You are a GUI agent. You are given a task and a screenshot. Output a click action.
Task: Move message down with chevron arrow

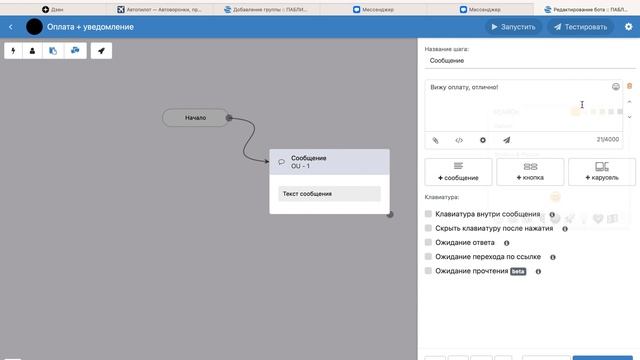click(629, 117)
